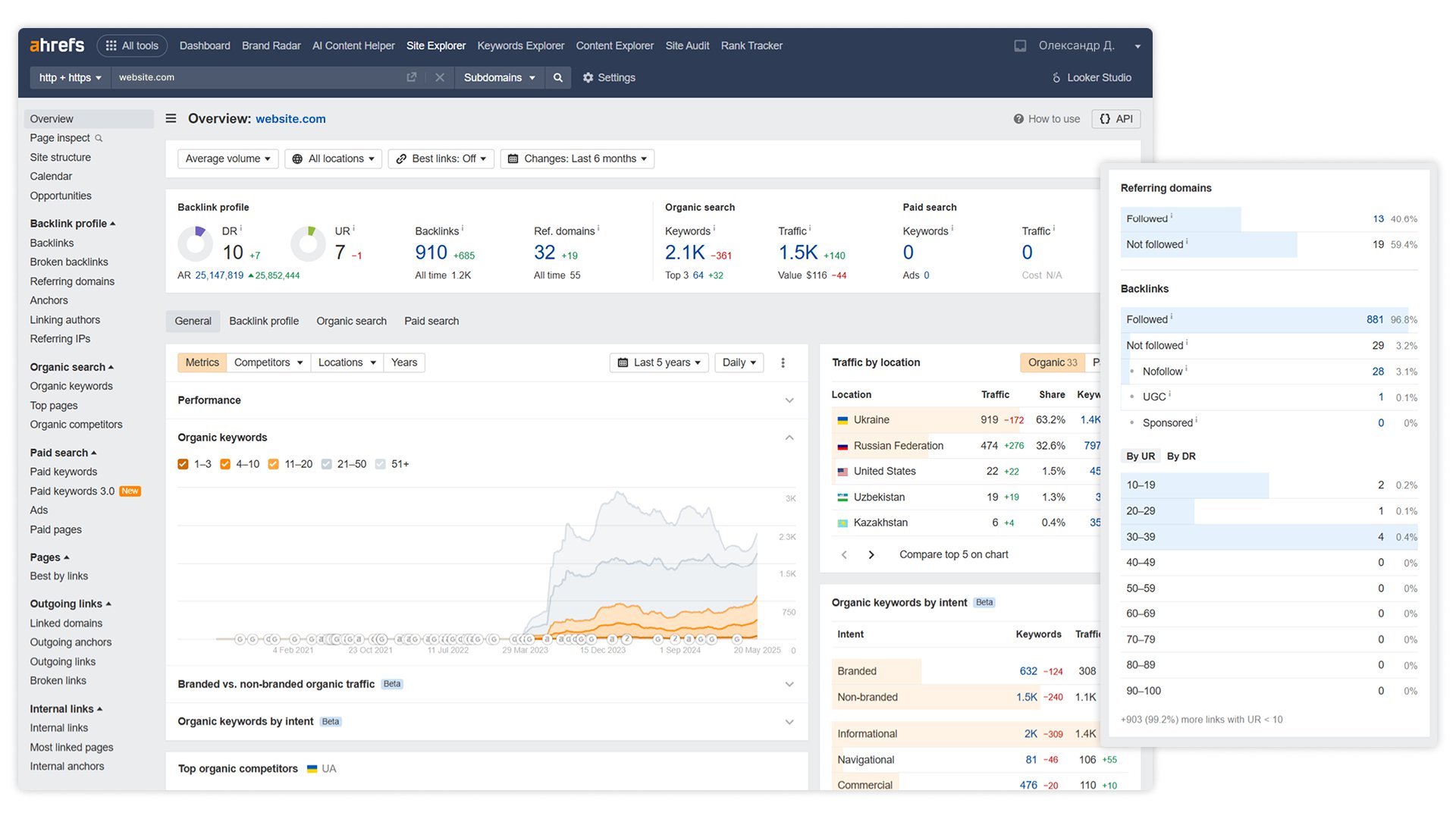1456x819 pixels.
Task: Click the settings gear beside the search bar
Action: (588, 77)
